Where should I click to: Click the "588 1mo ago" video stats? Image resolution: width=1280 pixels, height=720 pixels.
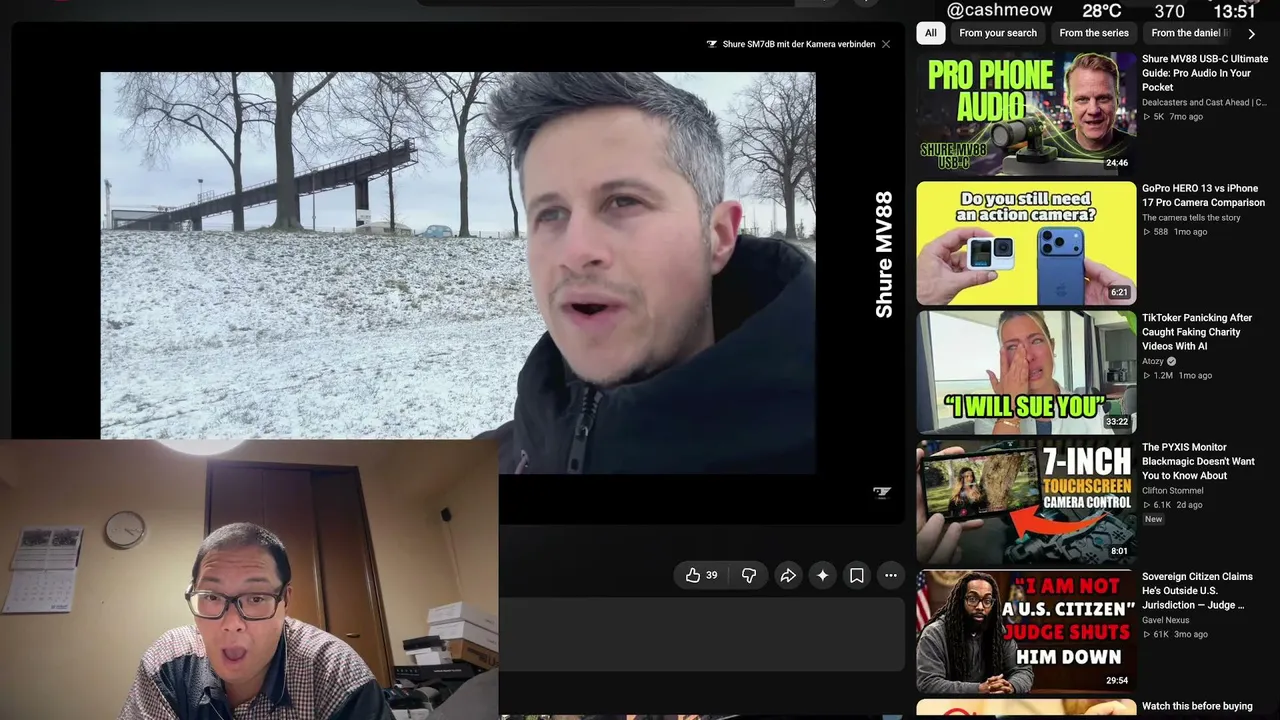pyautogui.click(x=1175, y=232)
